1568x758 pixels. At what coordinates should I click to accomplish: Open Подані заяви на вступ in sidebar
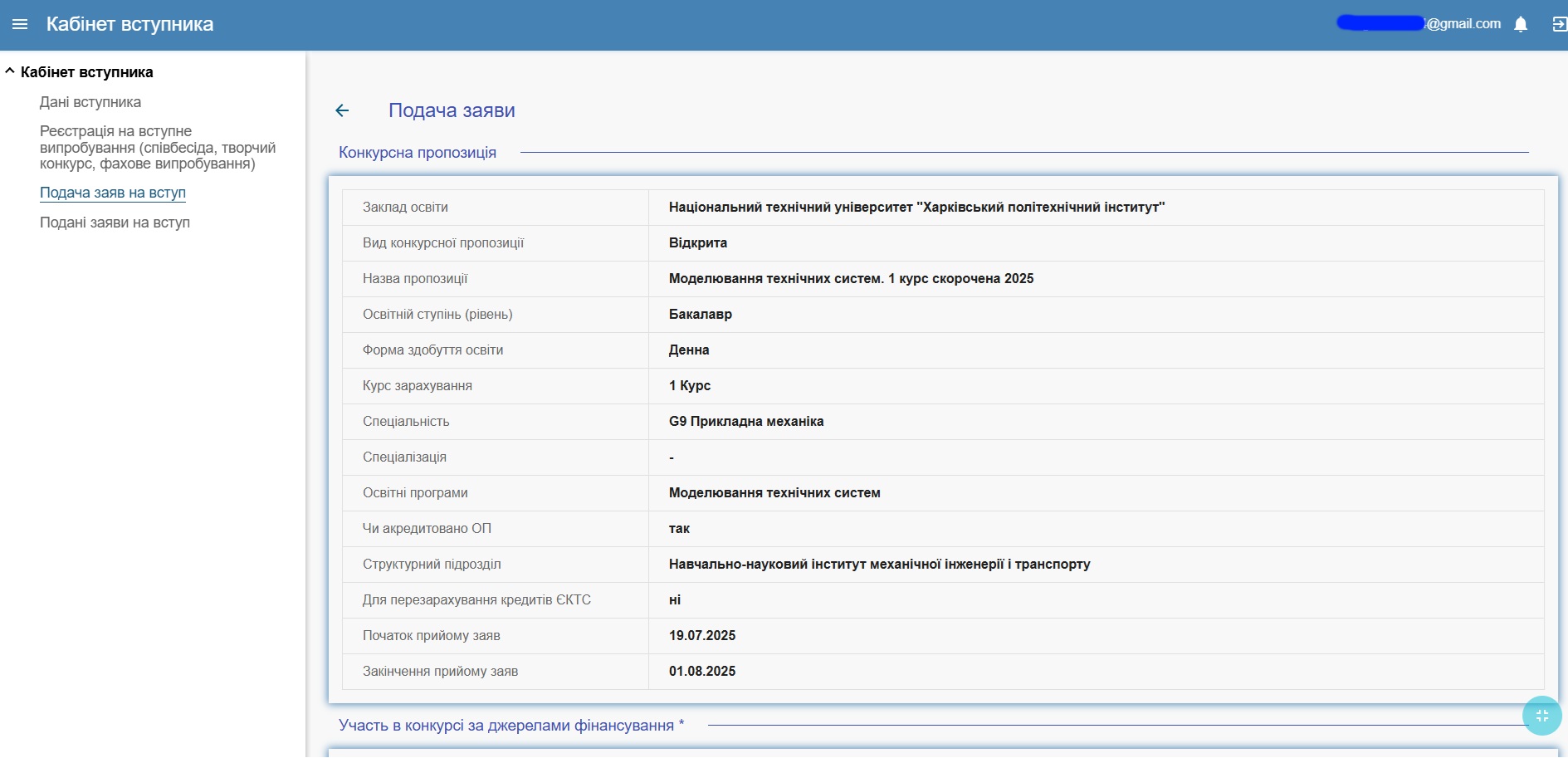pyautogui.click(x=115, y=223)
